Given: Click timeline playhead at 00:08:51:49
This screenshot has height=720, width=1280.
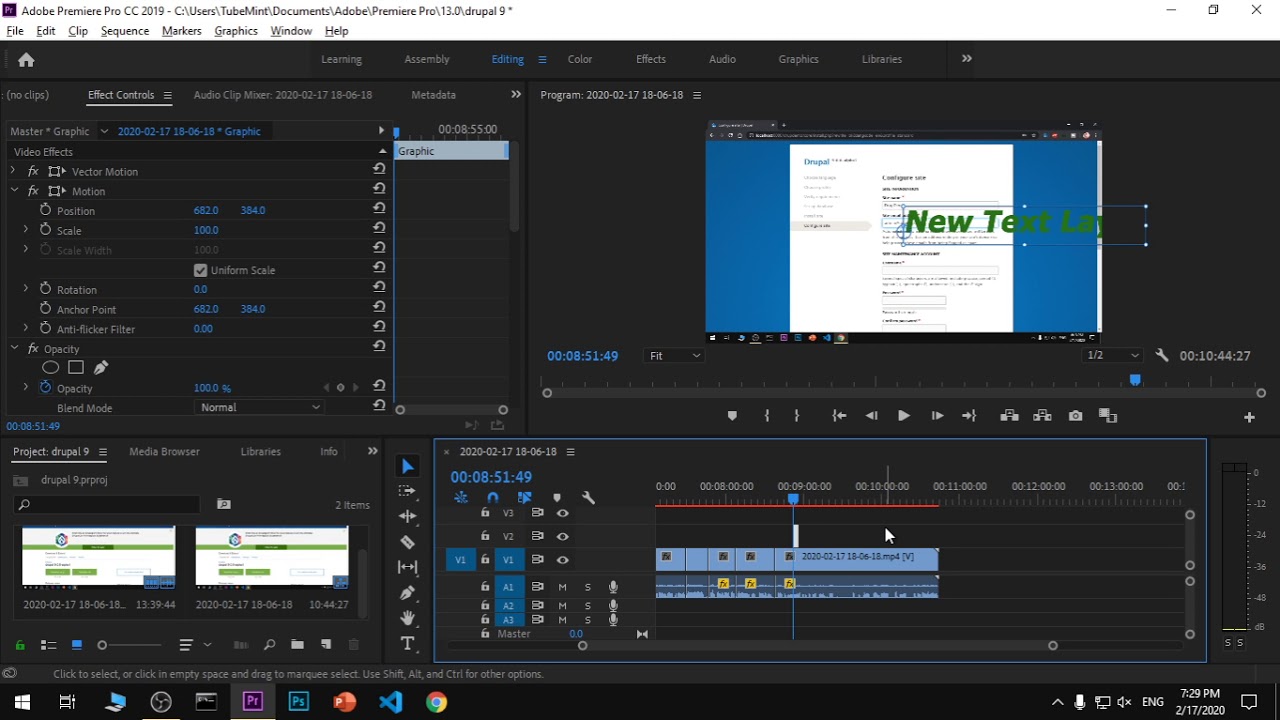Looking at the screenshot, I should 793,498.
